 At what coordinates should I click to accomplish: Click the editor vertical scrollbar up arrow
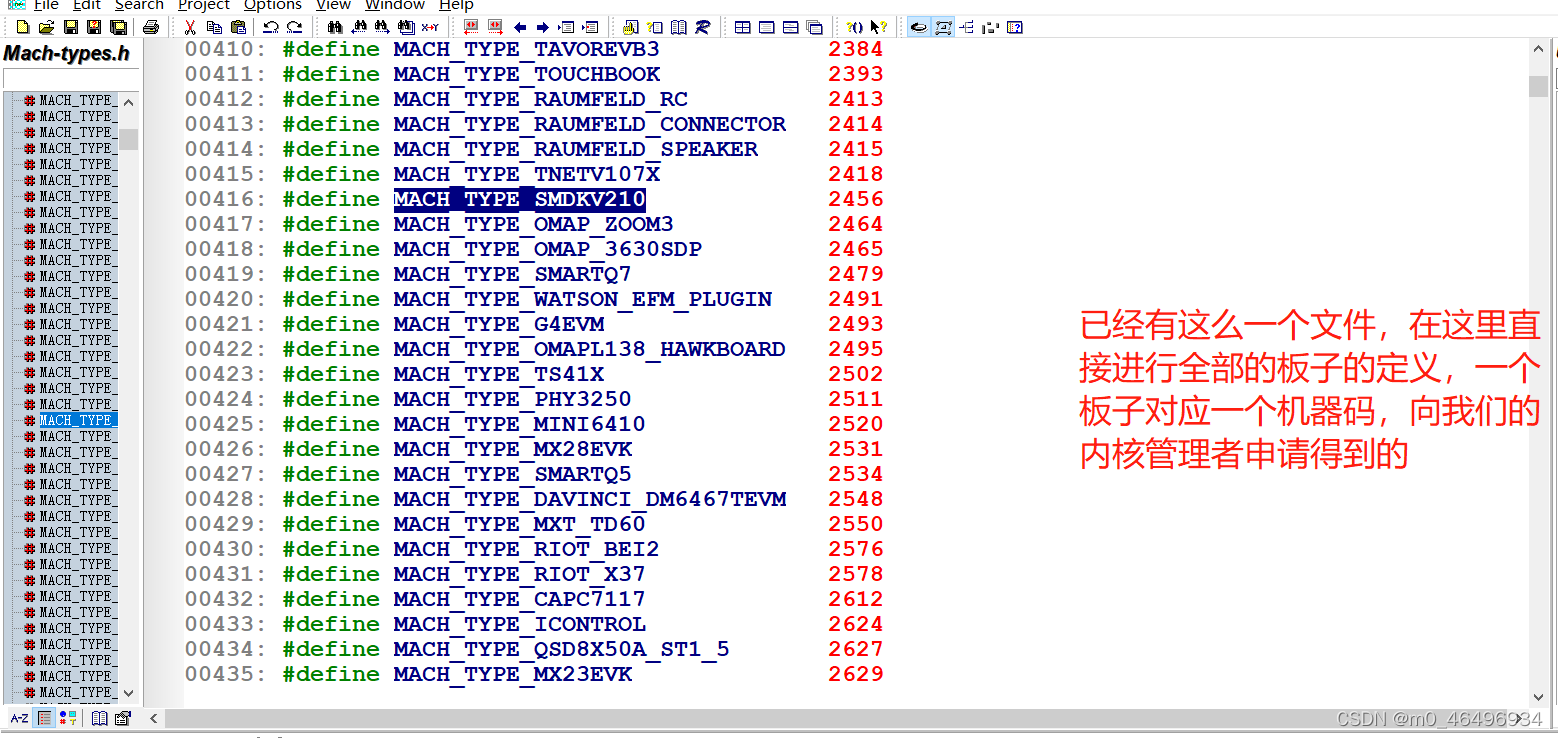click(x=1538, y=50)
